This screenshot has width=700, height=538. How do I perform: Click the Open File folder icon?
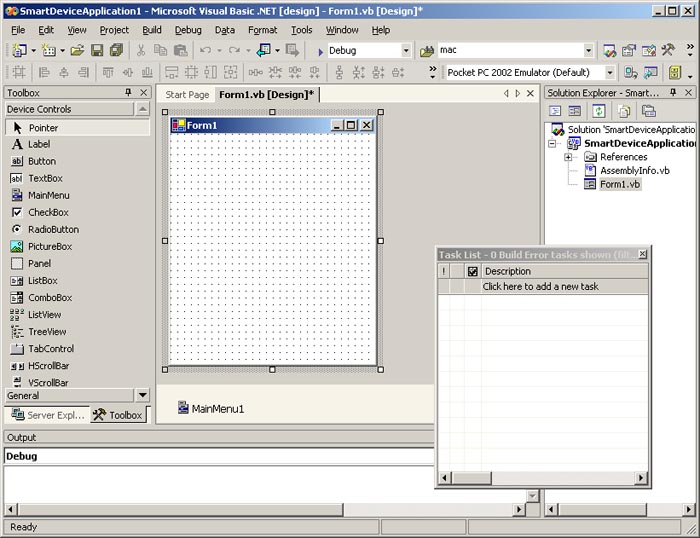click(x=77, y=50)
